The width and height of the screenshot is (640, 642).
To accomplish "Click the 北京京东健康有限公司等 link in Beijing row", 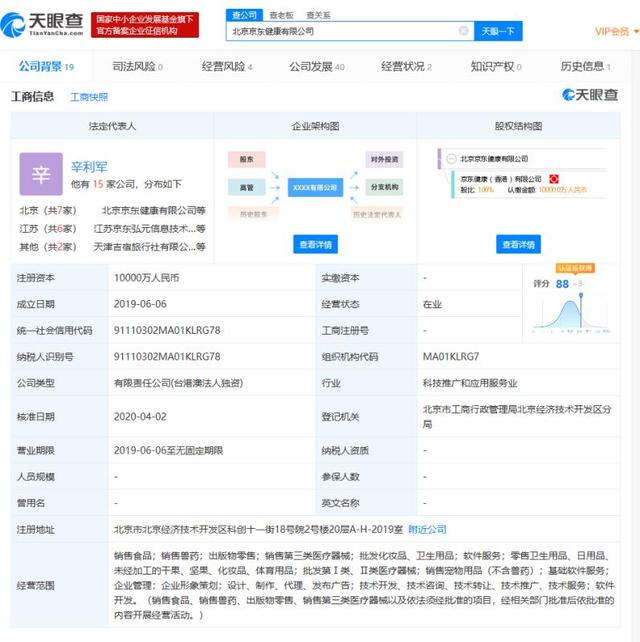I will [154, 210].
